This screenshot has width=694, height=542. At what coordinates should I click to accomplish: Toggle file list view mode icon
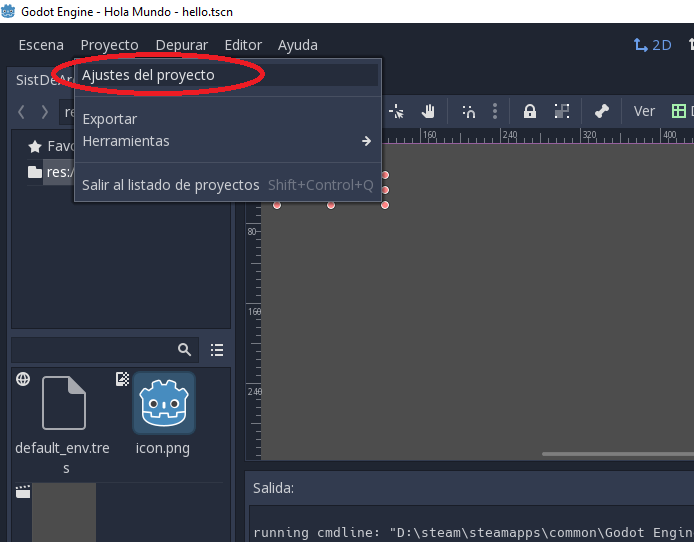pyautogui.click(x=217, y=350)
